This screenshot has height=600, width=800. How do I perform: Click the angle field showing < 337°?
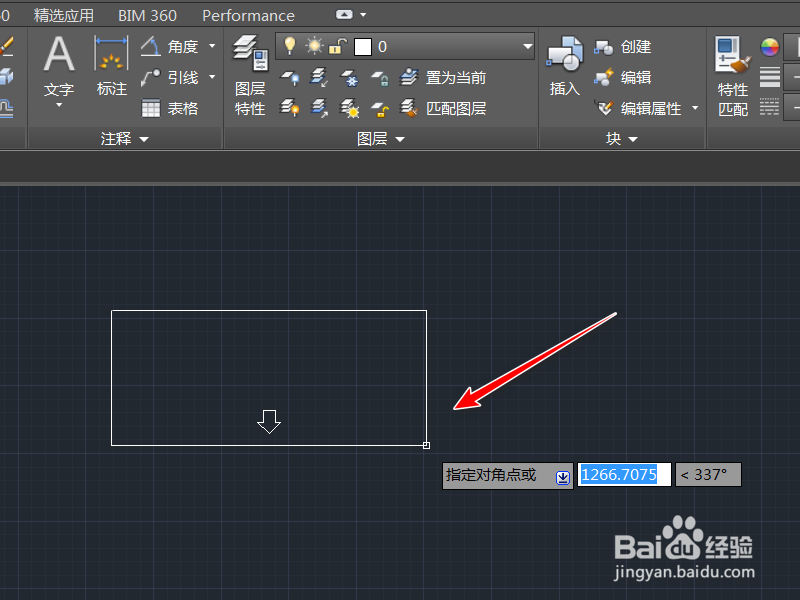(708, 475)
